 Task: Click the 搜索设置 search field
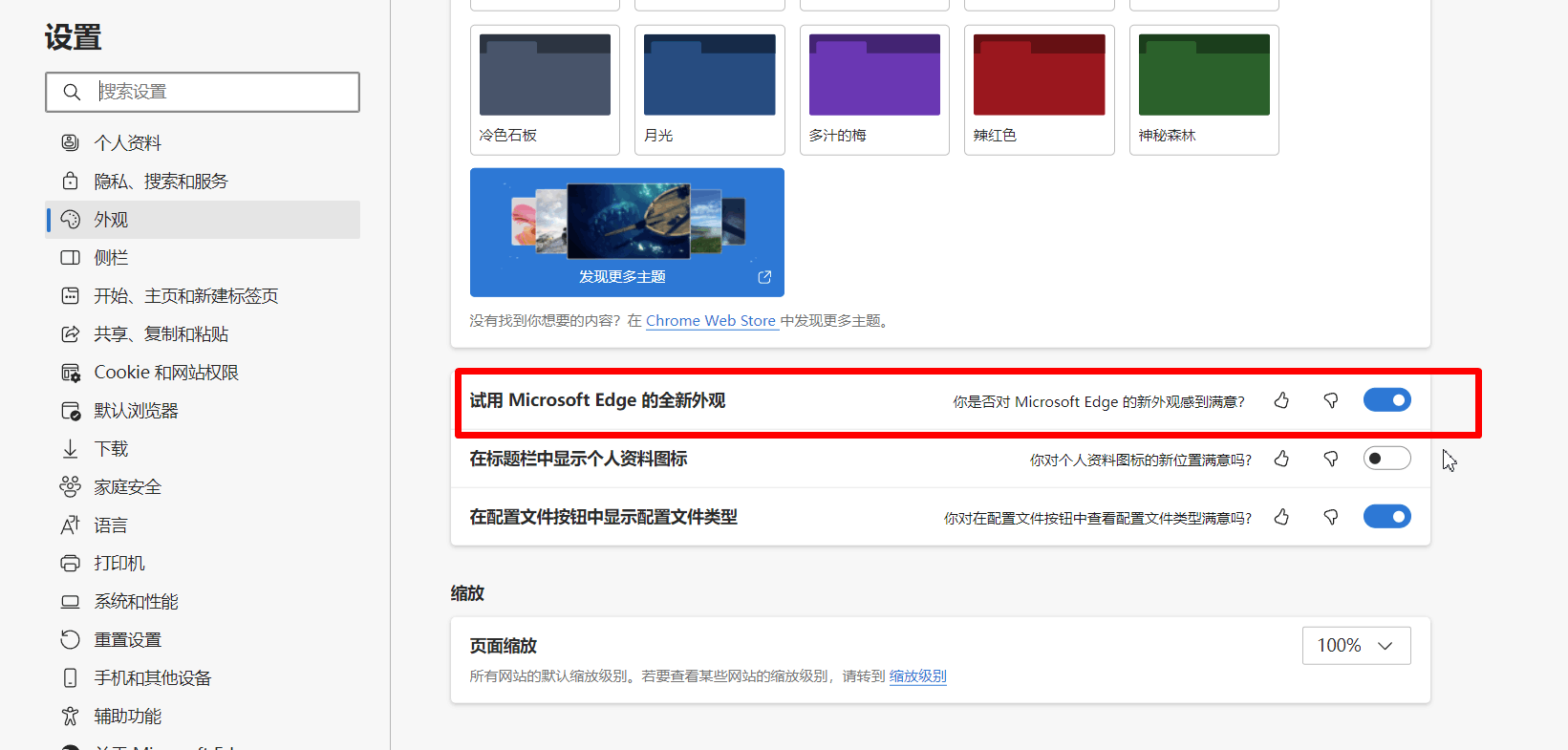(203, 92)
